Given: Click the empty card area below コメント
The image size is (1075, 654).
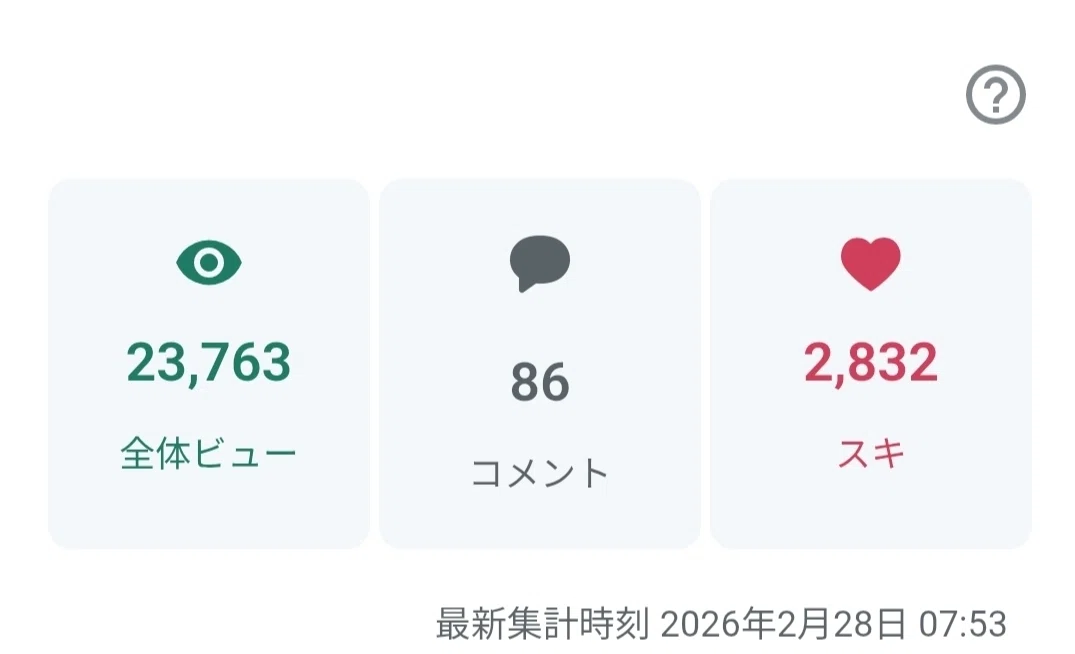Looking at the screenshot, I should pos(540,521).
